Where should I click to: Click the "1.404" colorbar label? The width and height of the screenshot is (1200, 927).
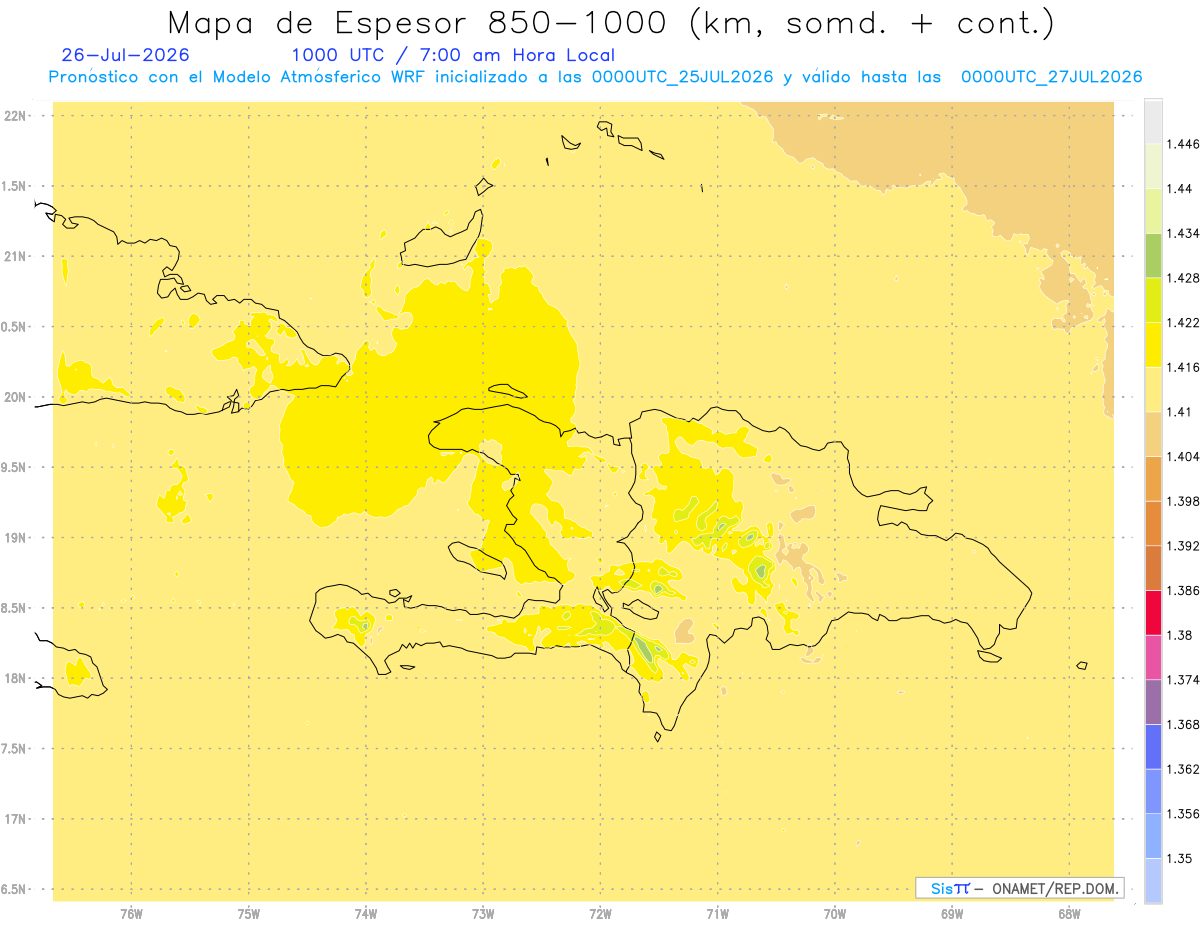click(1182, 457)
